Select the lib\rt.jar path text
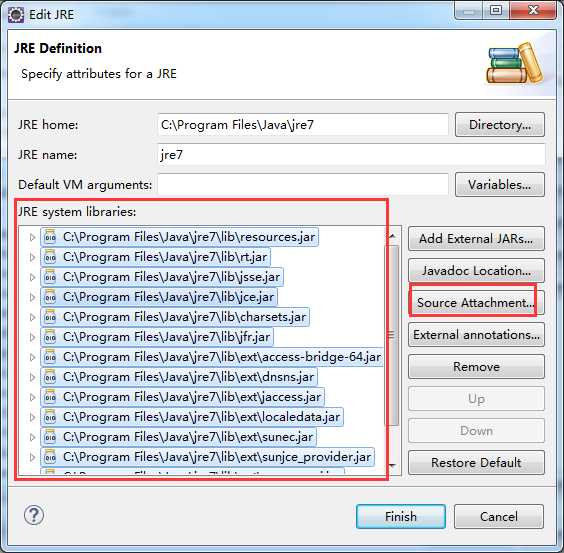 pyautogui.click(x=165, y=257)
